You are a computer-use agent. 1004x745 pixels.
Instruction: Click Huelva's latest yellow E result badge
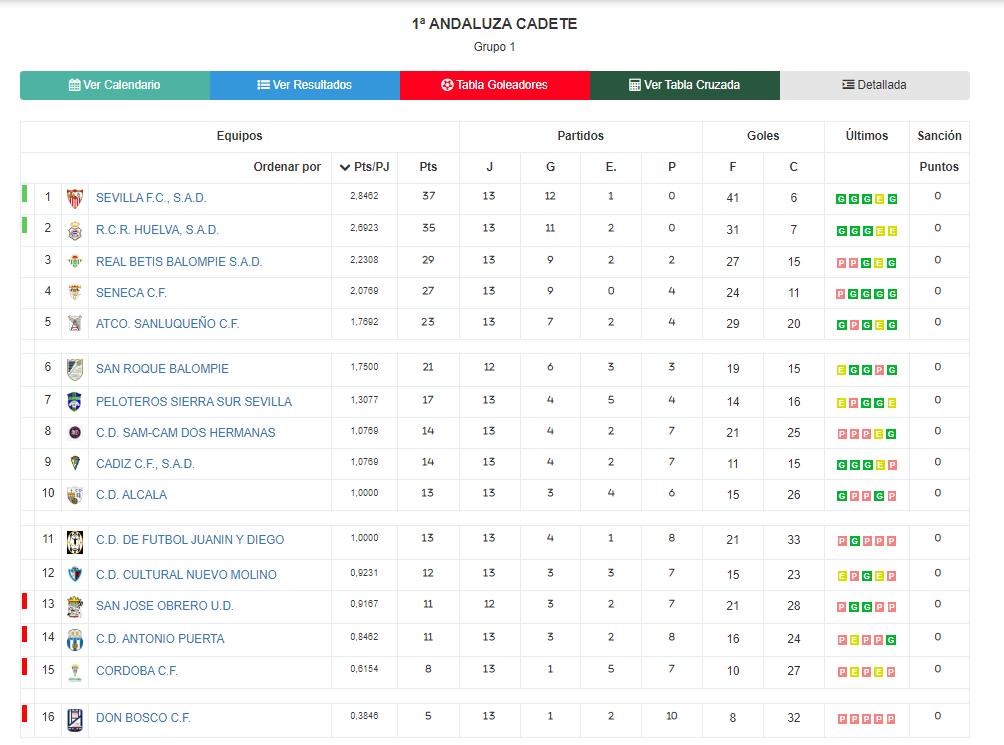[x=892, y=231]
